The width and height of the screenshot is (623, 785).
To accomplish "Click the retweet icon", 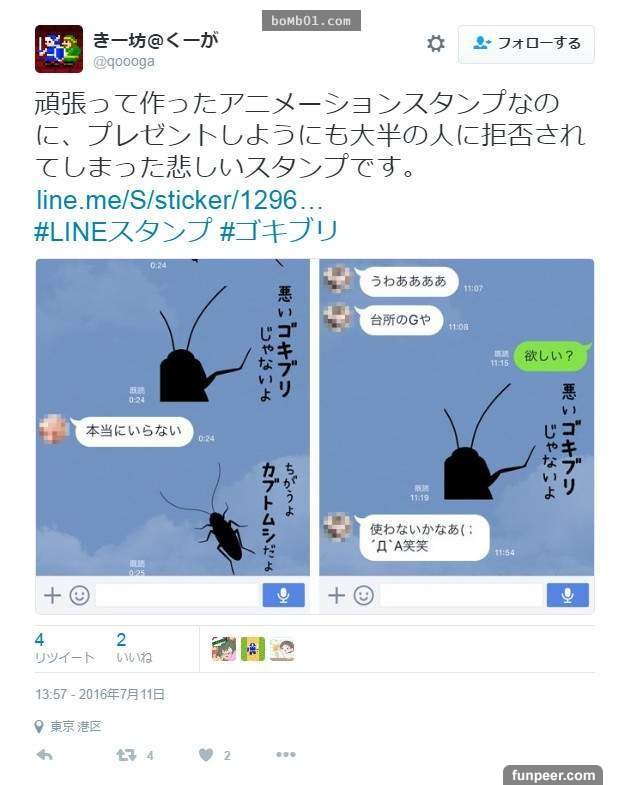I will pos(126,755).
